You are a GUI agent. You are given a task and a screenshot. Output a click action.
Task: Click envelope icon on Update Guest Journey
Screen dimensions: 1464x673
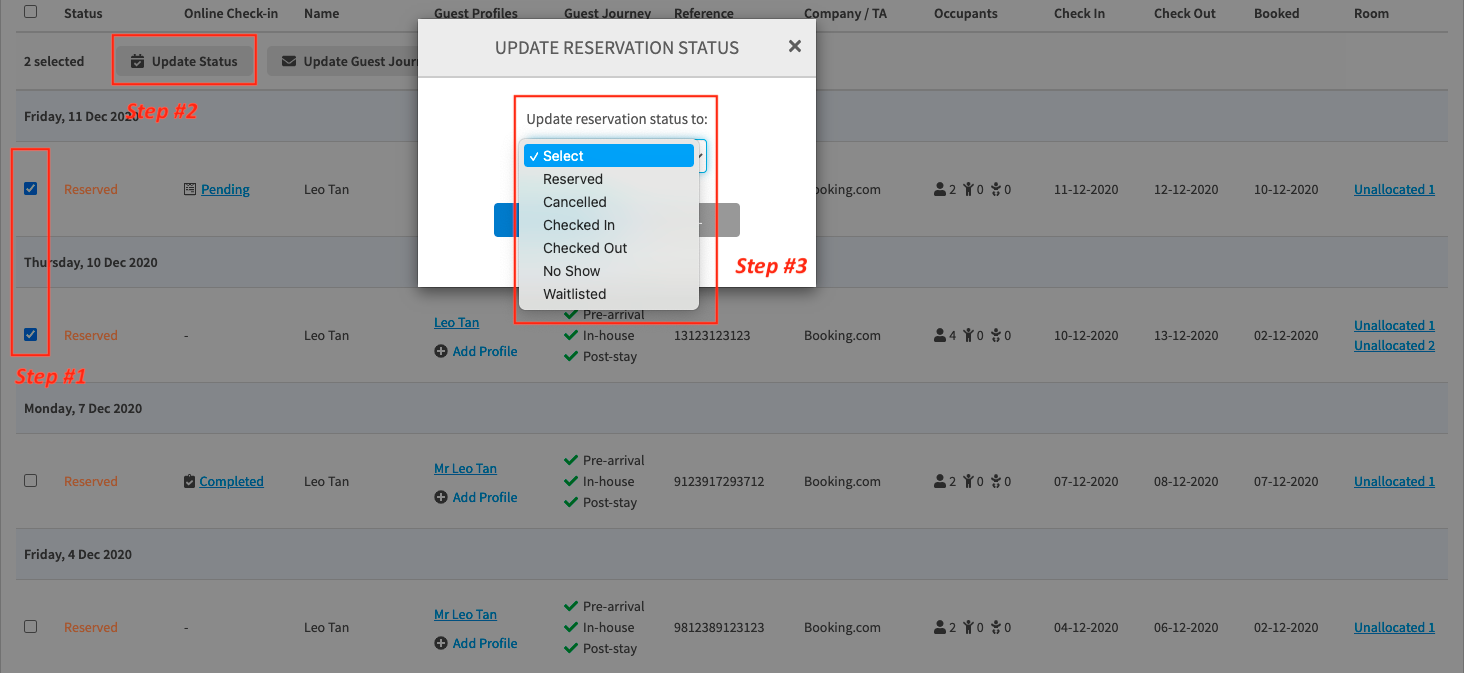(x=289, y=61)
